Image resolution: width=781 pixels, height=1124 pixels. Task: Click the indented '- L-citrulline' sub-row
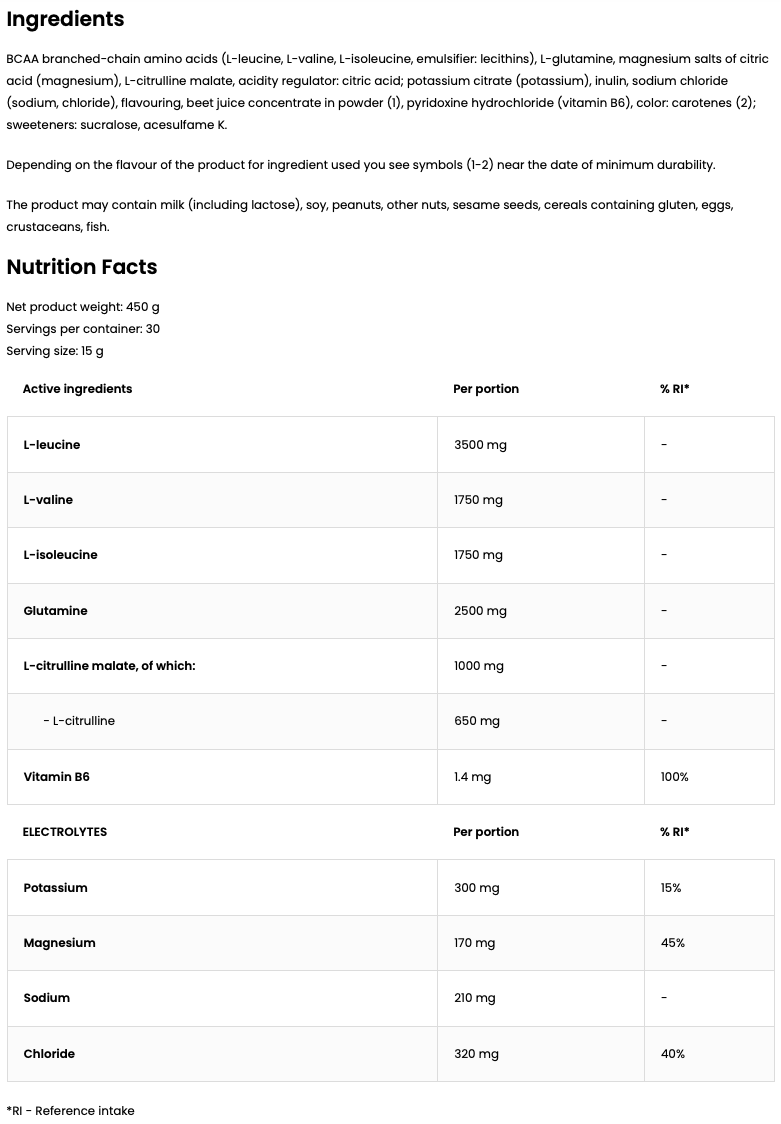[x=79, y=721]
